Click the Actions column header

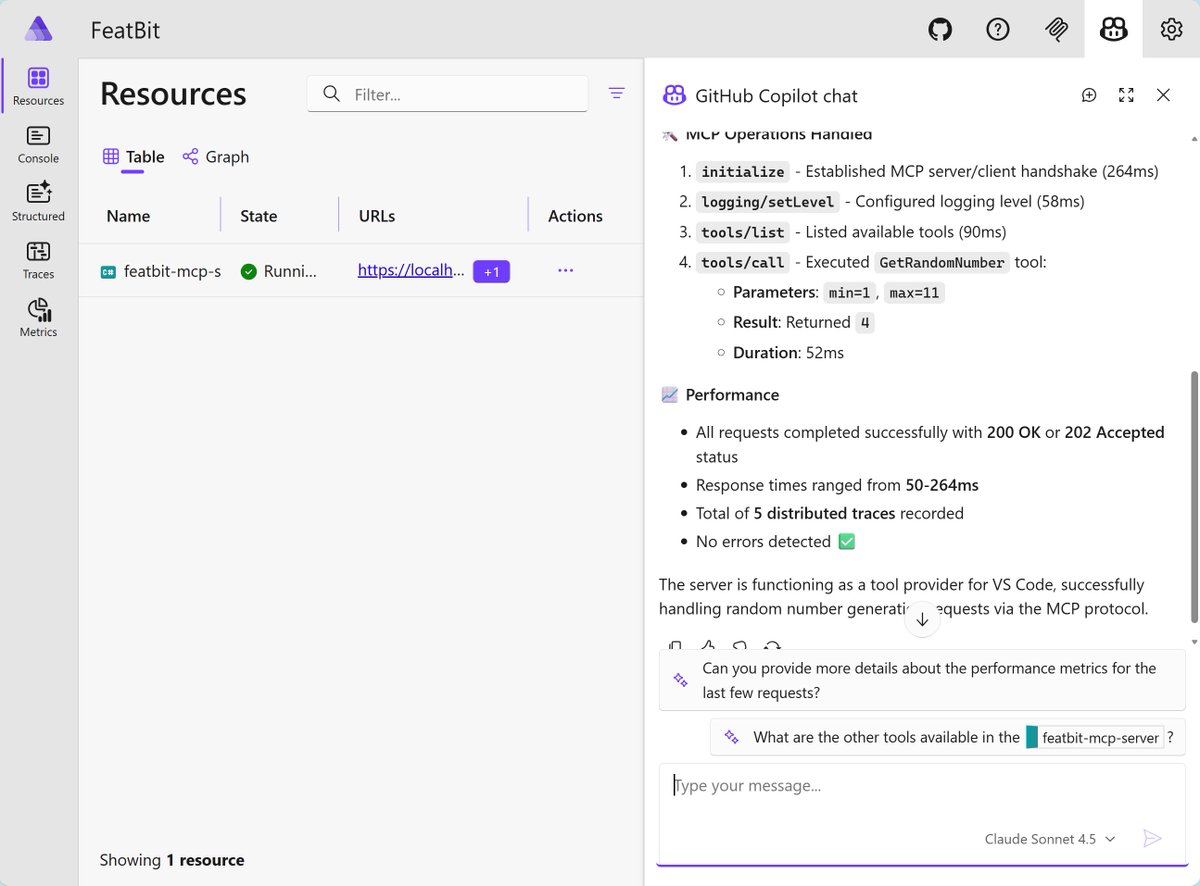click(575, 216)
